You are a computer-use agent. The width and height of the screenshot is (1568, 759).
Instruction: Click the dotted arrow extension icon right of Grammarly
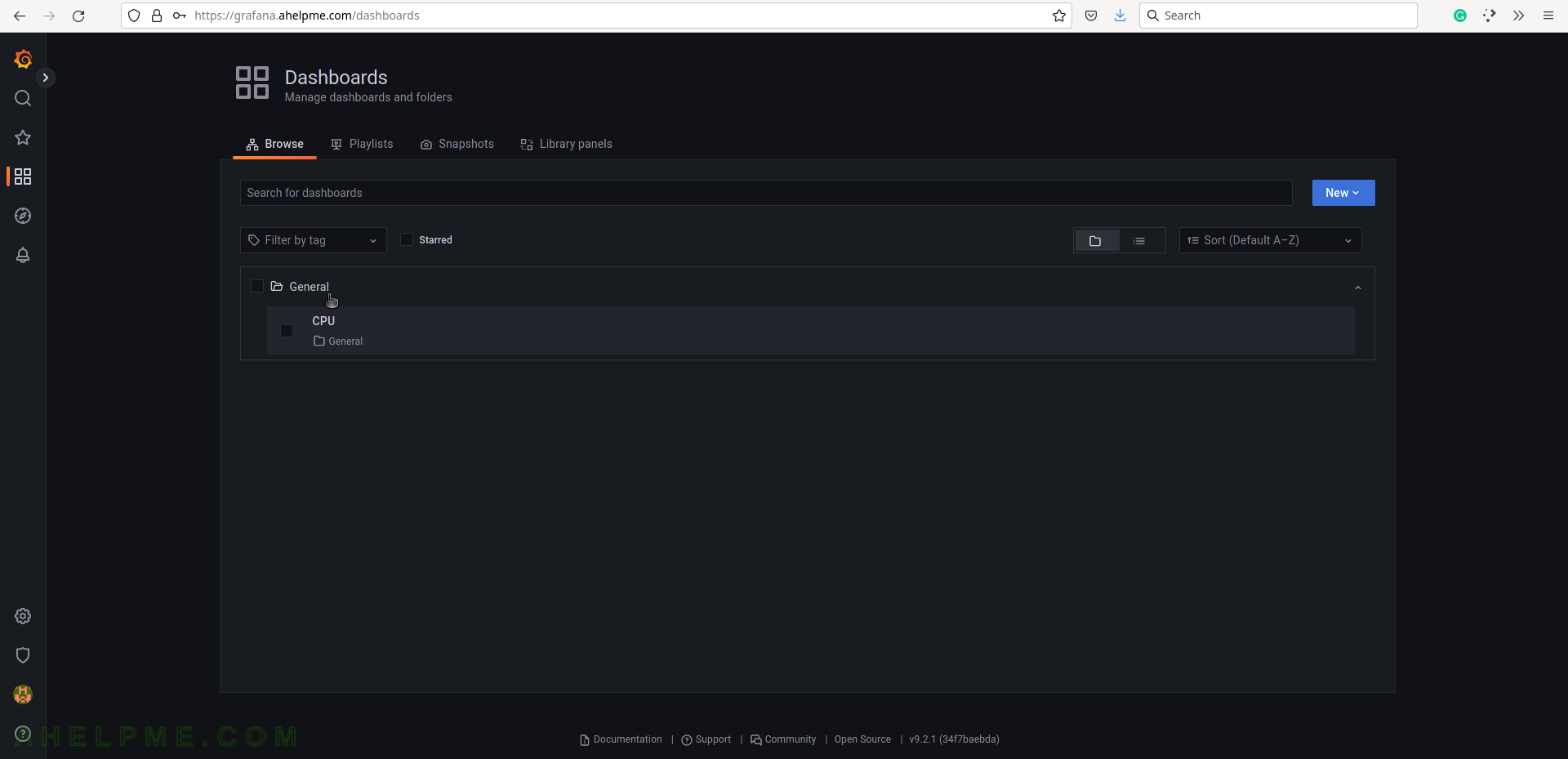(x=1490, y=16)
